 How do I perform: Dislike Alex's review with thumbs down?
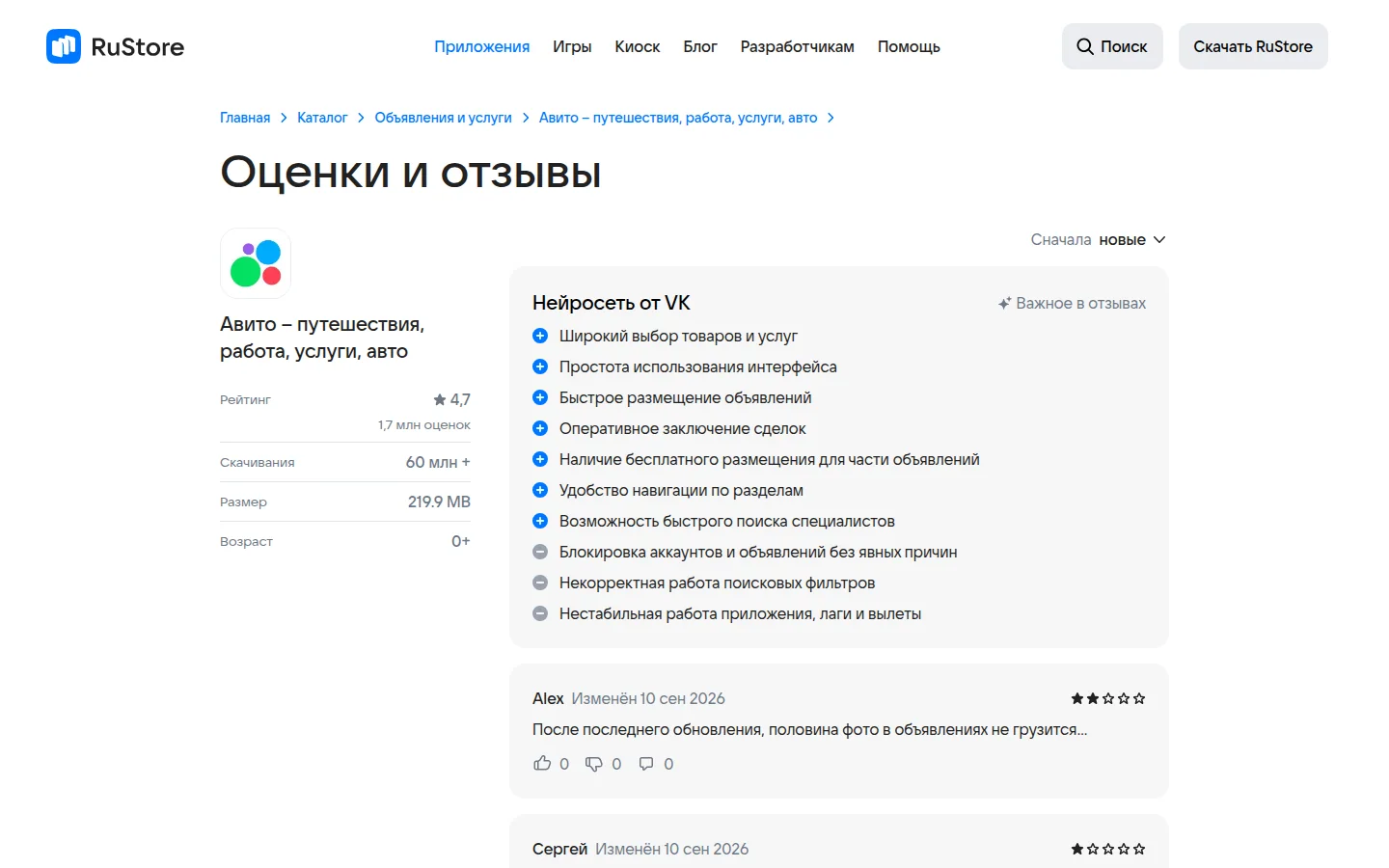(594, 764)
